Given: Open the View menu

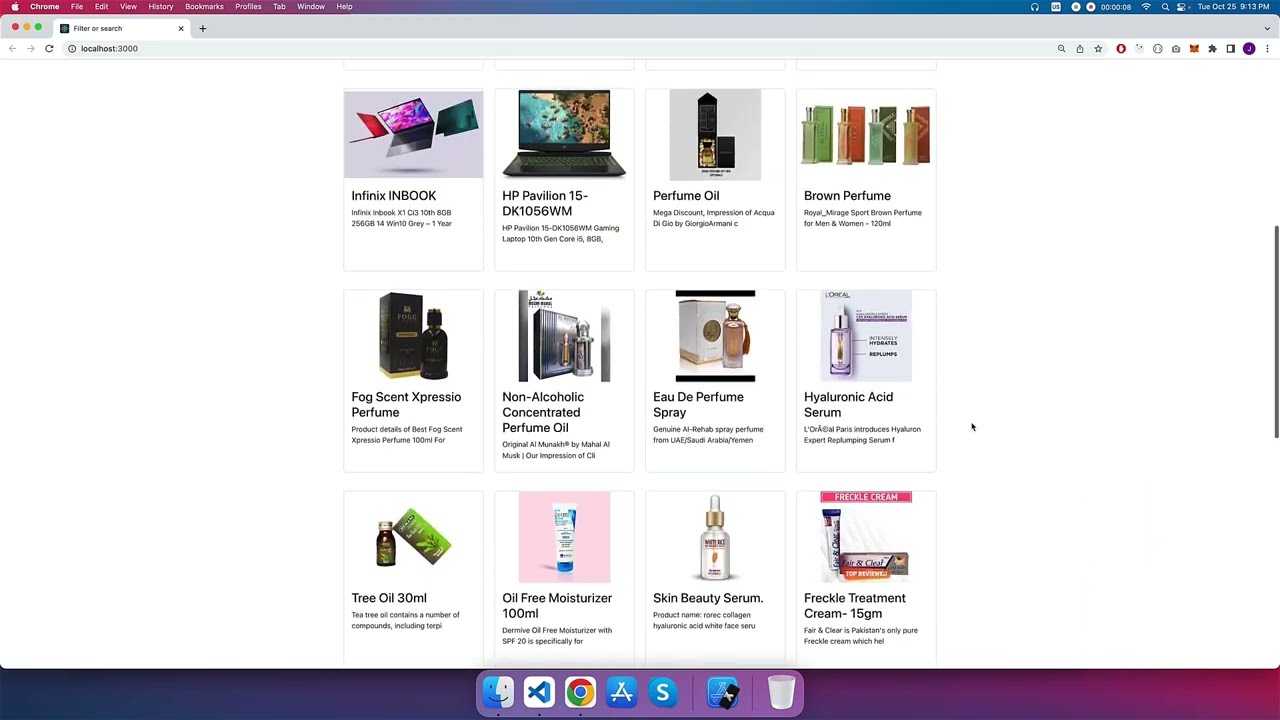Looking at the screenshot, I should (128, 6).
